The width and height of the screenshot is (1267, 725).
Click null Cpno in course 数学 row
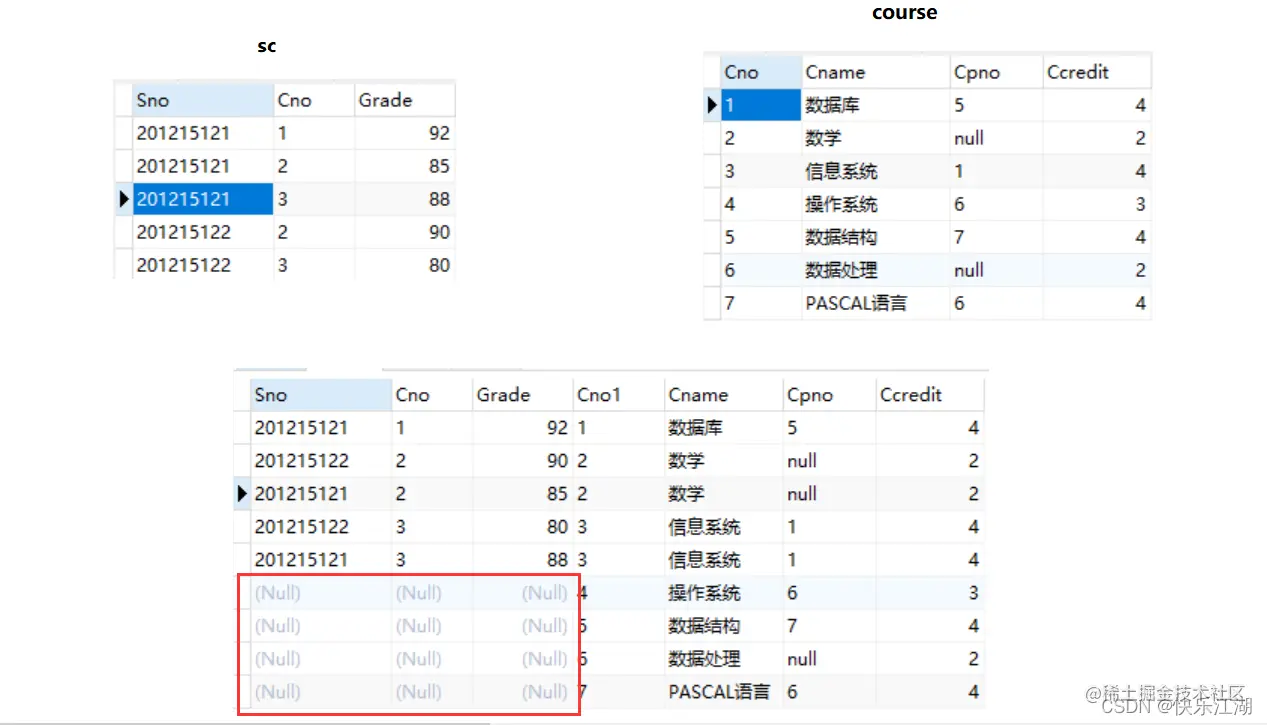point(996,138)
